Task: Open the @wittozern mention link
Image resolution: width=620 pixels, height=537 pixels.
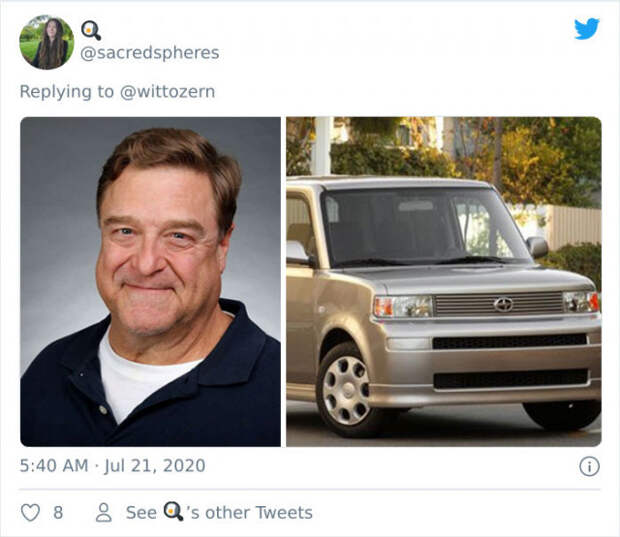Action: coord(167,91)
